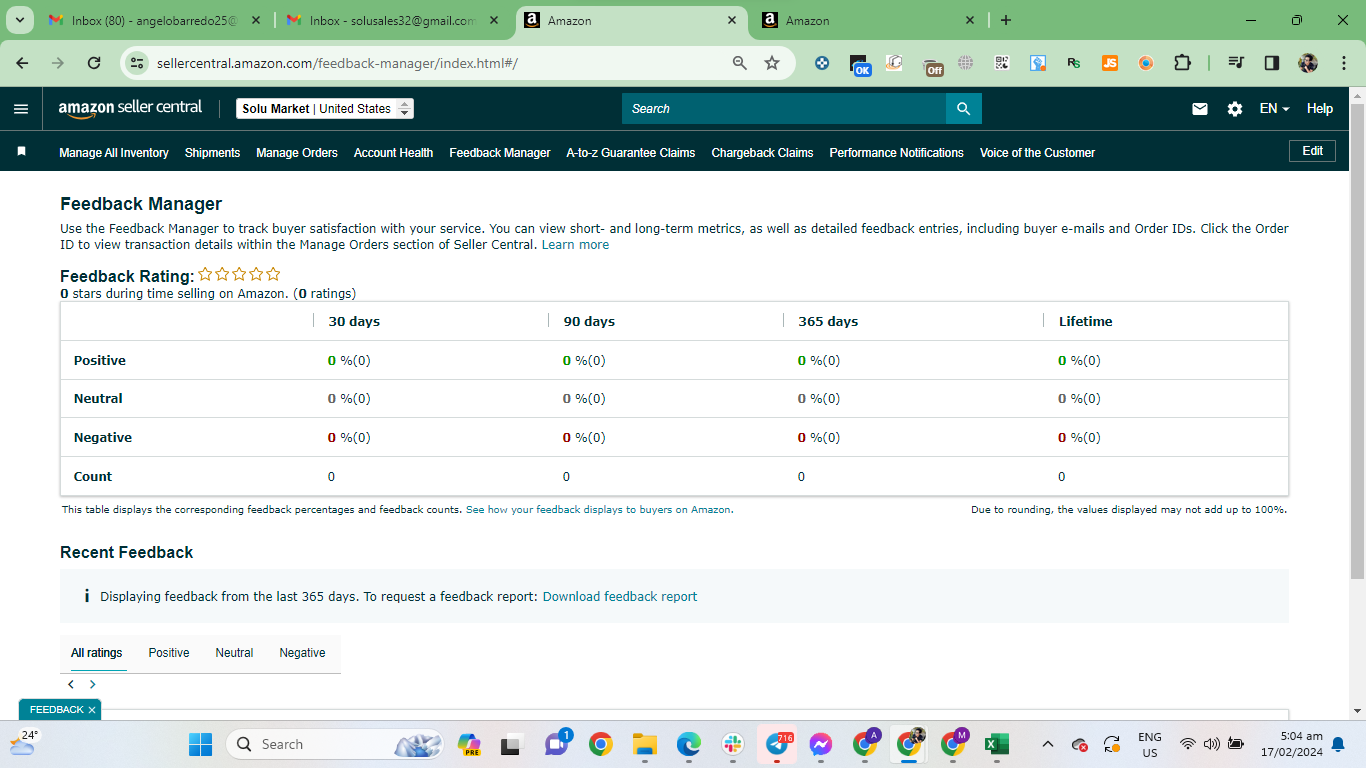Viewport: 1366px width, 768px height.
Task: Open A-to-z Guarantee Claims
Action: [x=631, y=153]
